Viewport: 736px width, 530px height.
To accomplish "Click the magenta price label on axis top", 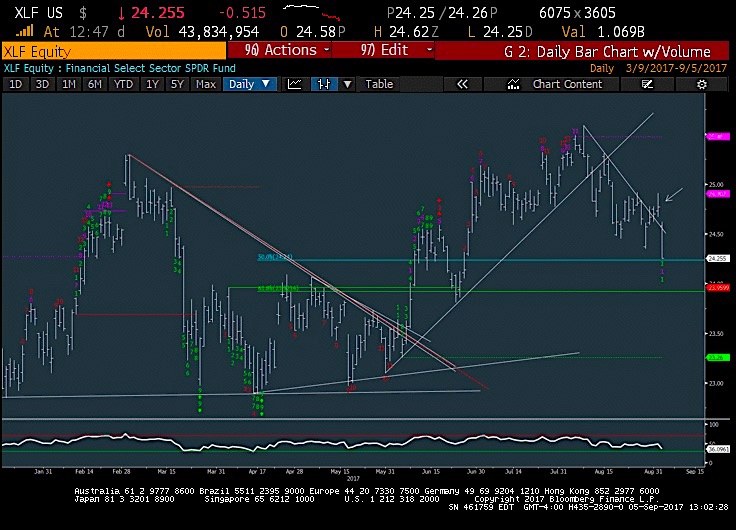I will 717,137.
